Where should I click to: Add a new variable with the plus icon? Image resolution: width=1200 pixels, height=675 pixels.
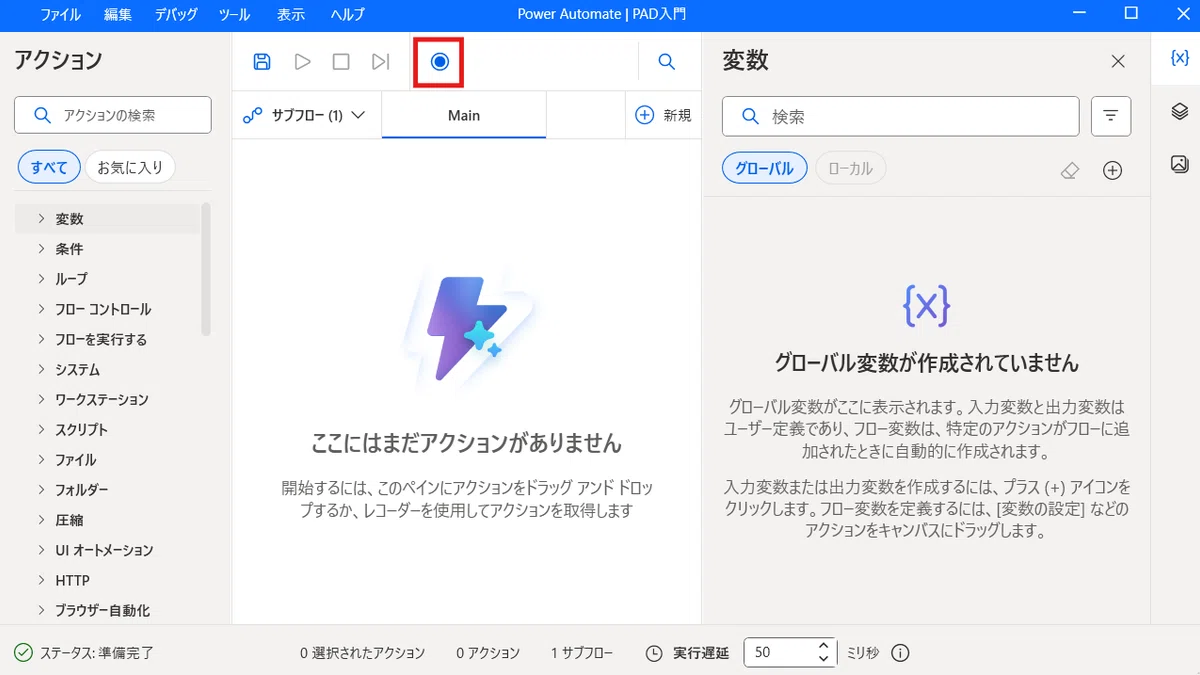pos(1112,171)
